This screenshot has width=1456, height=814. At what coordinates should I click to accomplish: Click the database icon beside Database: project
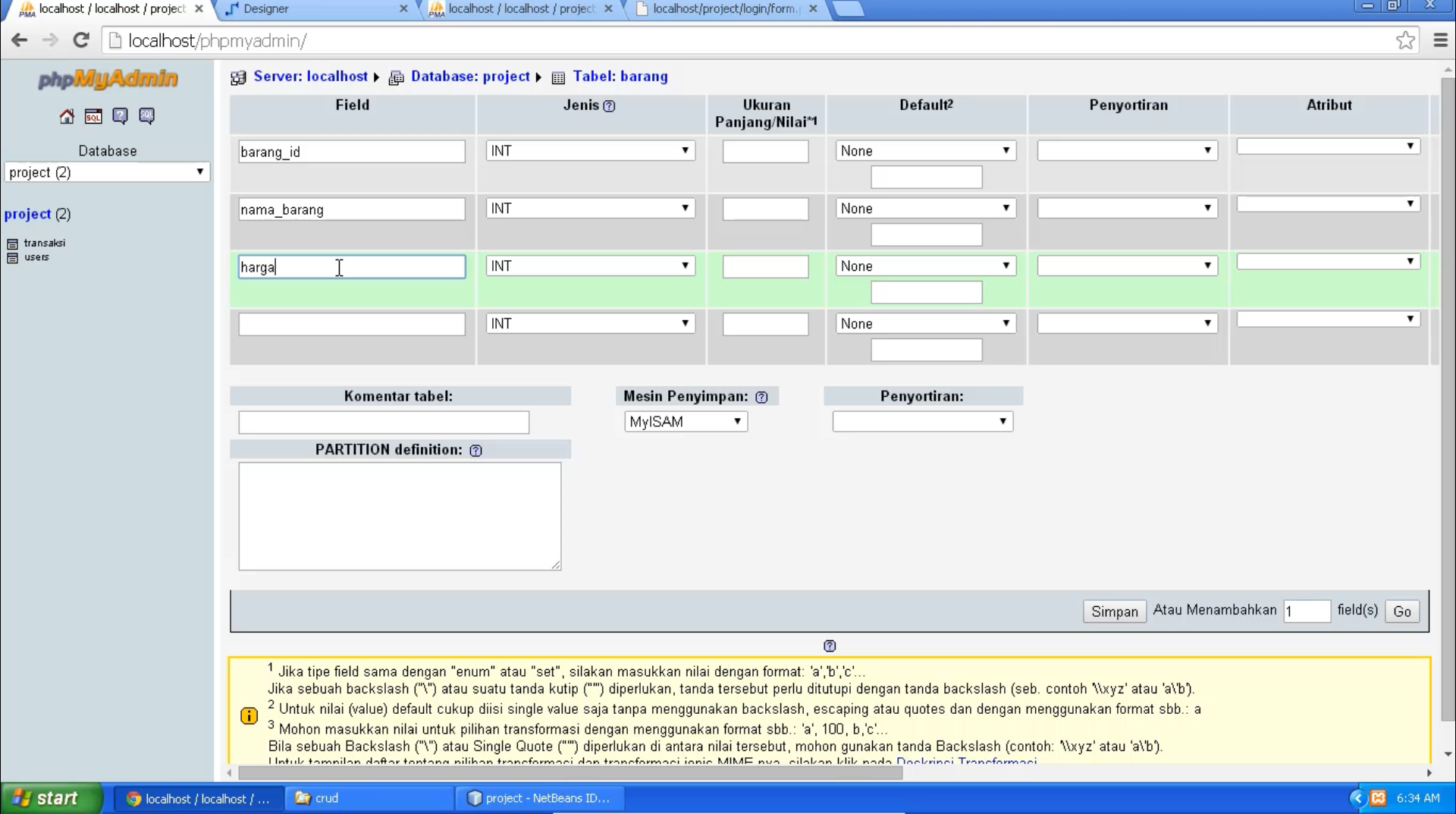396,77
